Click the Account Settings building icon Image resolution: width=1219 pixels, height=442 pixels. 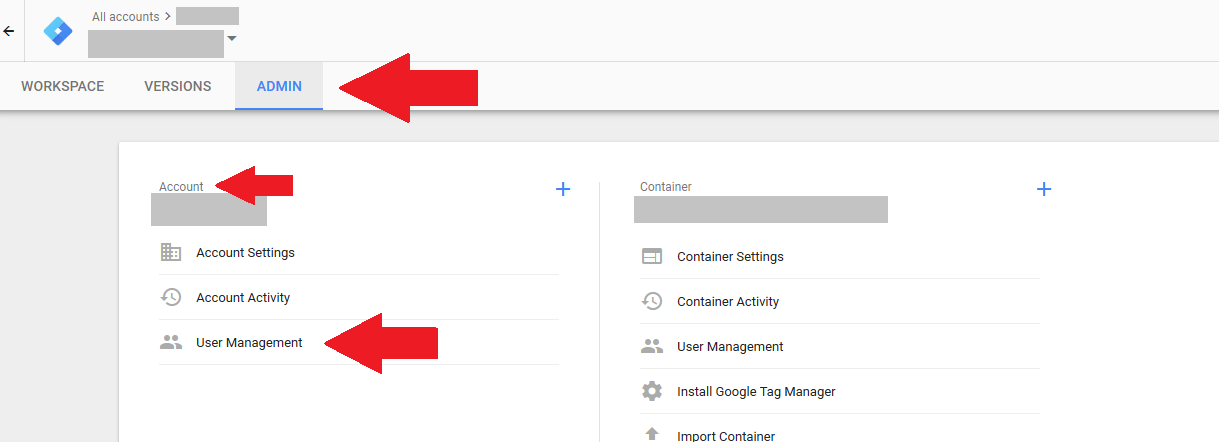[171, 252]
